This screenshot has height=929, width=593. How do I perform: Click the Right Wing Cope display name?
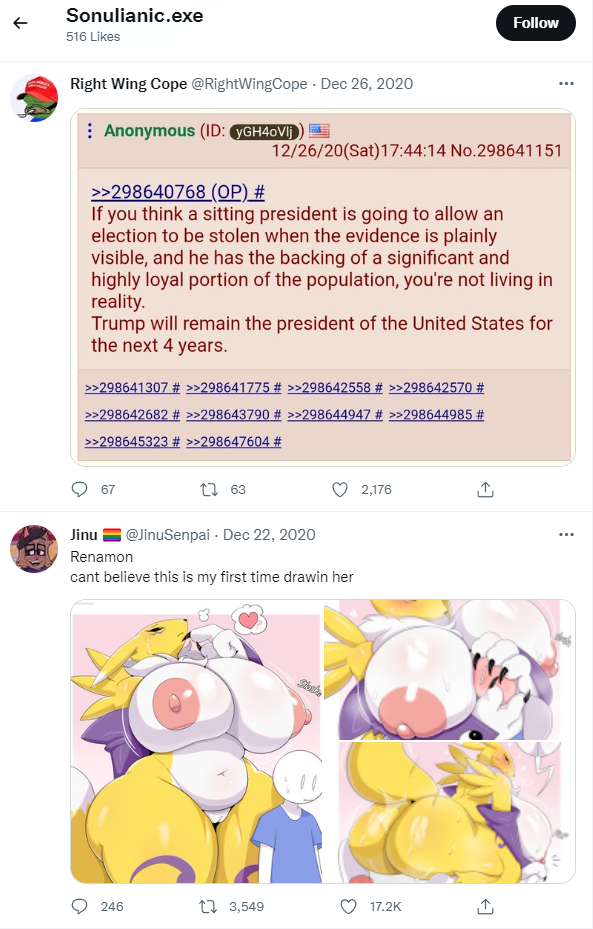click(129, 84)
